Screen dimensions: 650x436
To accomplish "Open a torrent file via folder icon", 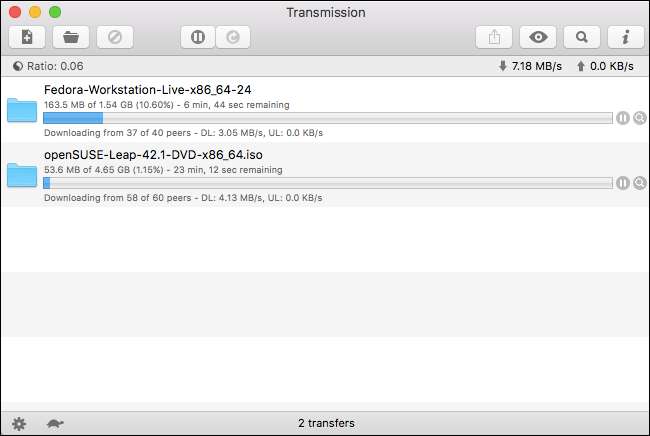I will click(x=71, y=37).
